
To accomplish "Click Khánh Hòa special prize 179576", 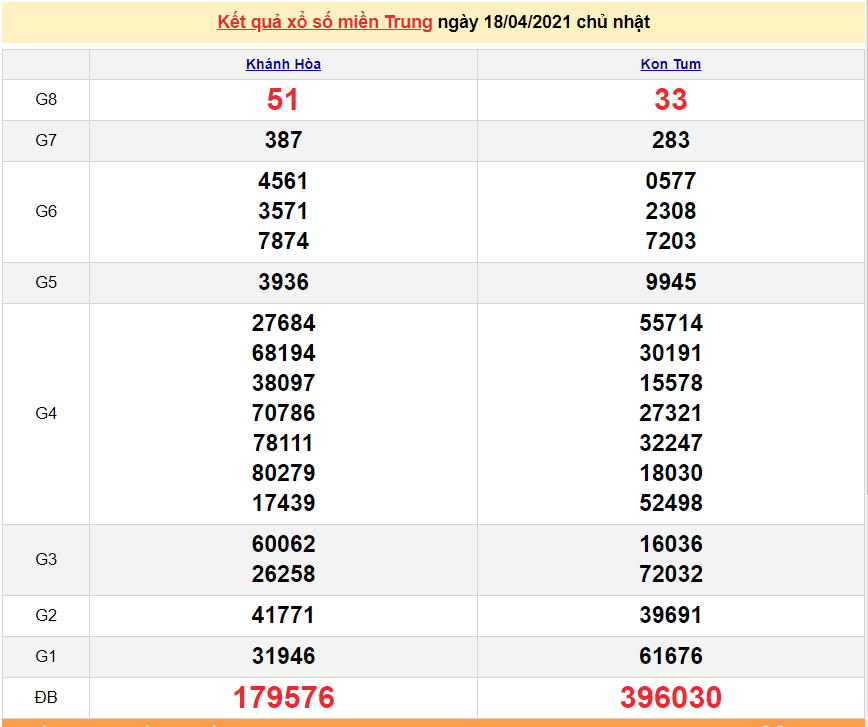I will 283,697.
